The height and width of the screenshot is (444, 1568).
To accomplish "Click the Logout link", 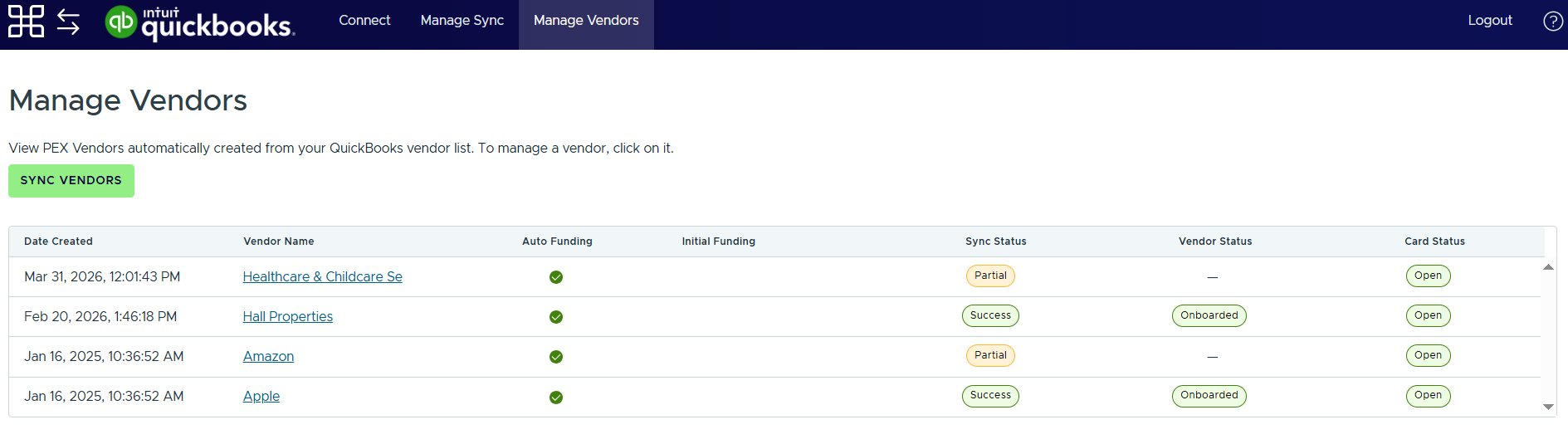I will [1490, 21].
